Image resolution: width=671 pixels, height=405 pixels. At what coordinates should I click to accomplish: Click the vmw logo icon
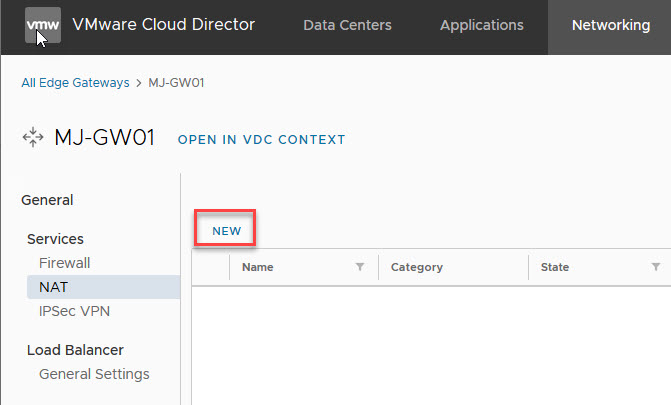point(42,26)
